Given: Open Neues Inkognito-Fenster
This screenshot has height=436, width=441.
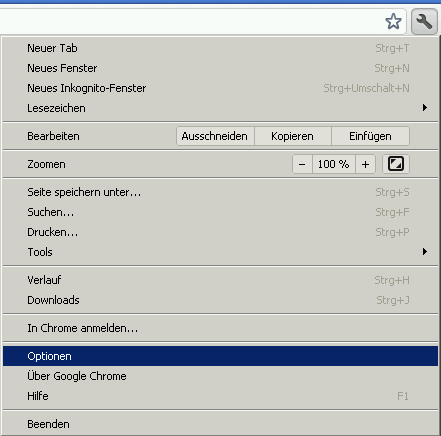Looking at the screenshot, I should 220,88.
